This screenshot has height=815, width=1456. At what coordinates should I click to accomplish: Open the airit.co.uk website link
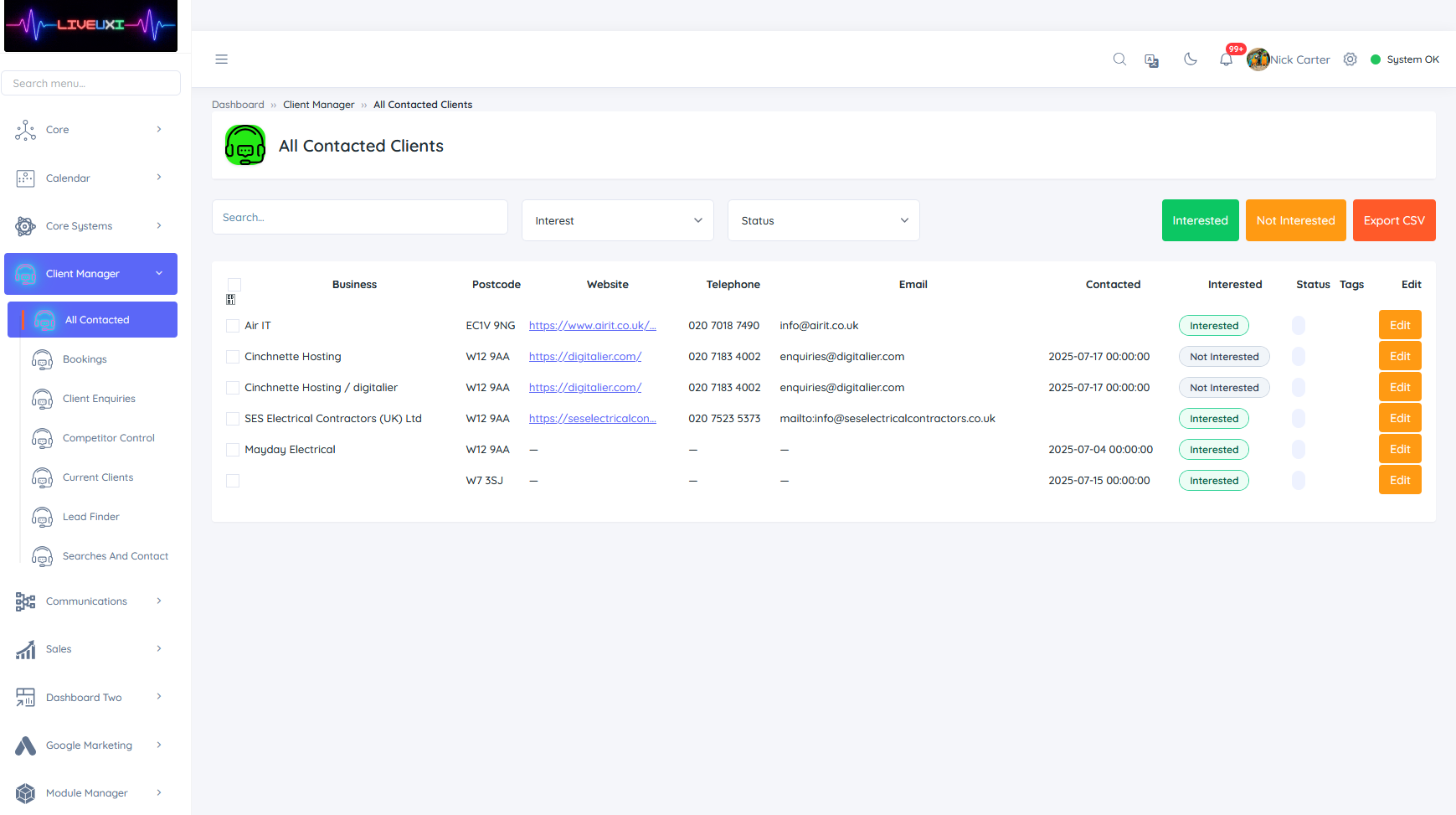pyautogui.click(x=592, y=326)
